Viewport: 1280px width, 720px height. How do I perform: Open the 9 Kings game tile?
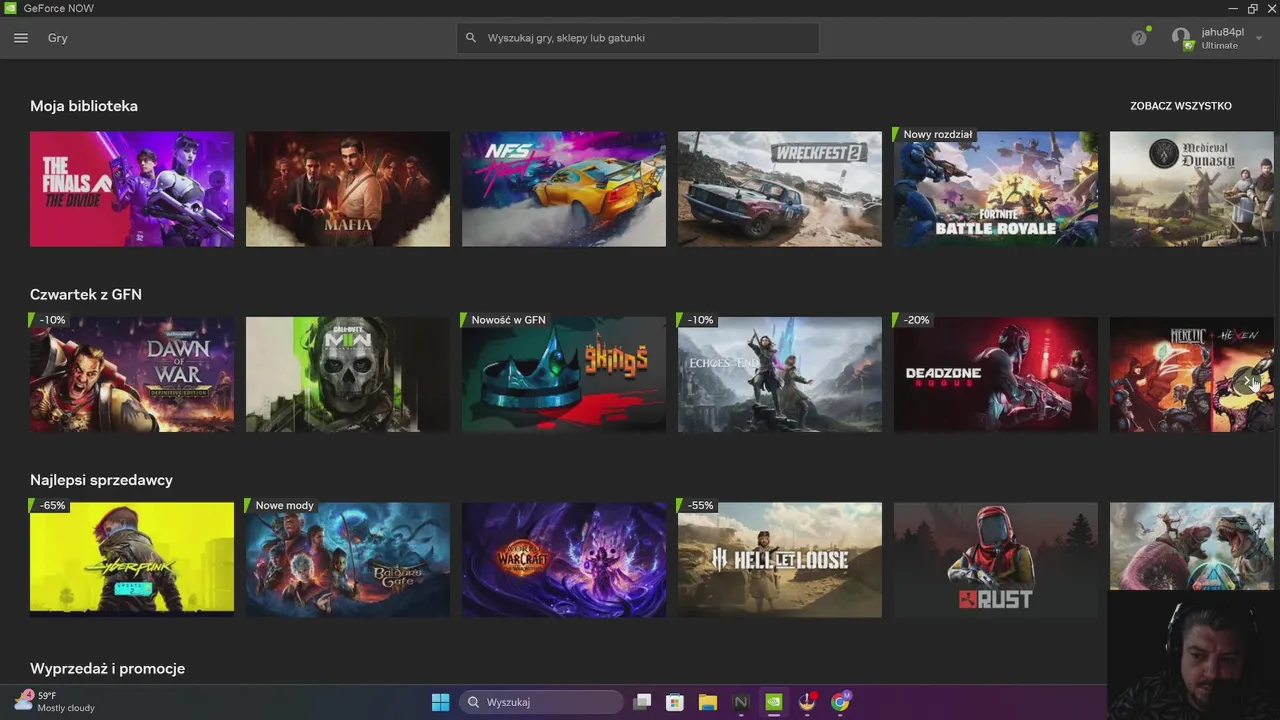click(564, 375)
